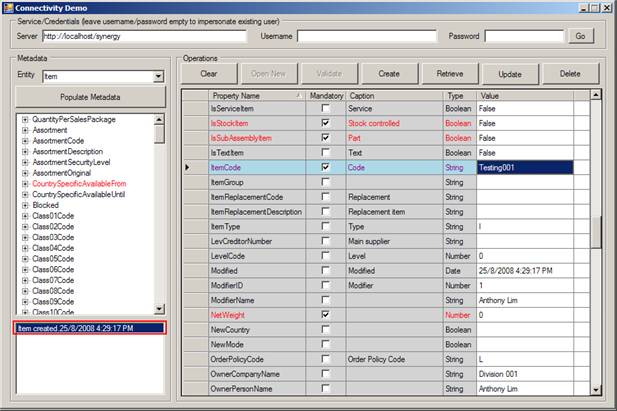Select AssortmentOriginal in metadata tree
Screen dimensions: 617x411
[x=62, y=173]
